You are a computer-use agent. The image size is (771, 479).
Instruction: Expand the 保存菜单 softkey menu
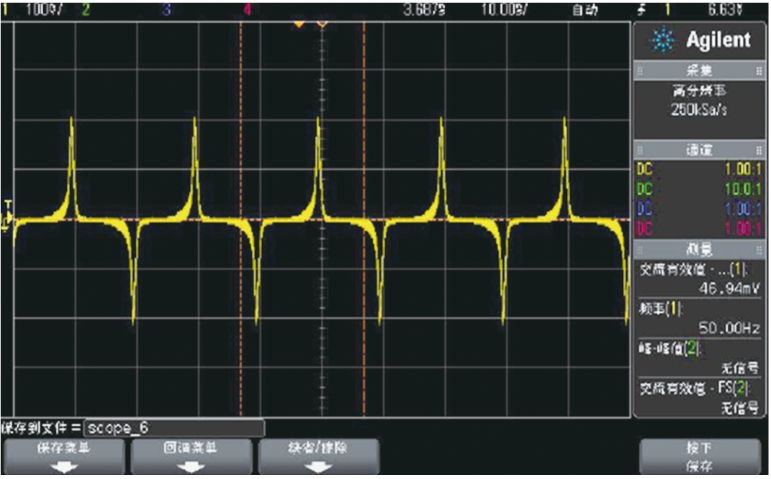pos(66,456)
